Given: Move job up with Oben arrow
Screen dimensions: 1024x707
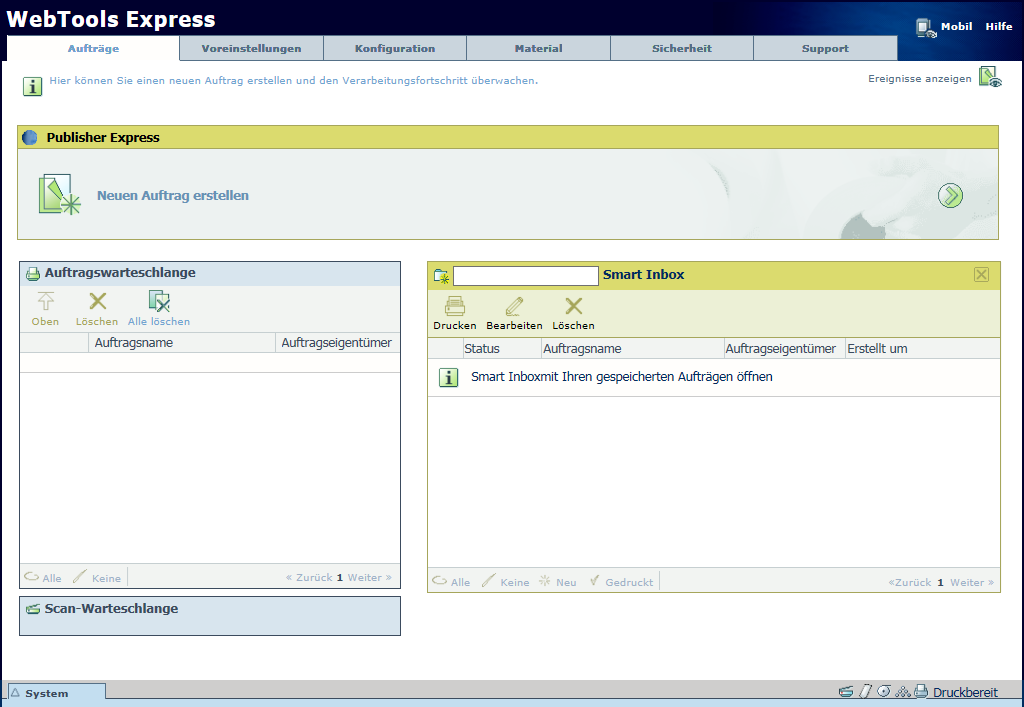Looking at the screenshot, I should pyautogui.click(x=45, y=302).
